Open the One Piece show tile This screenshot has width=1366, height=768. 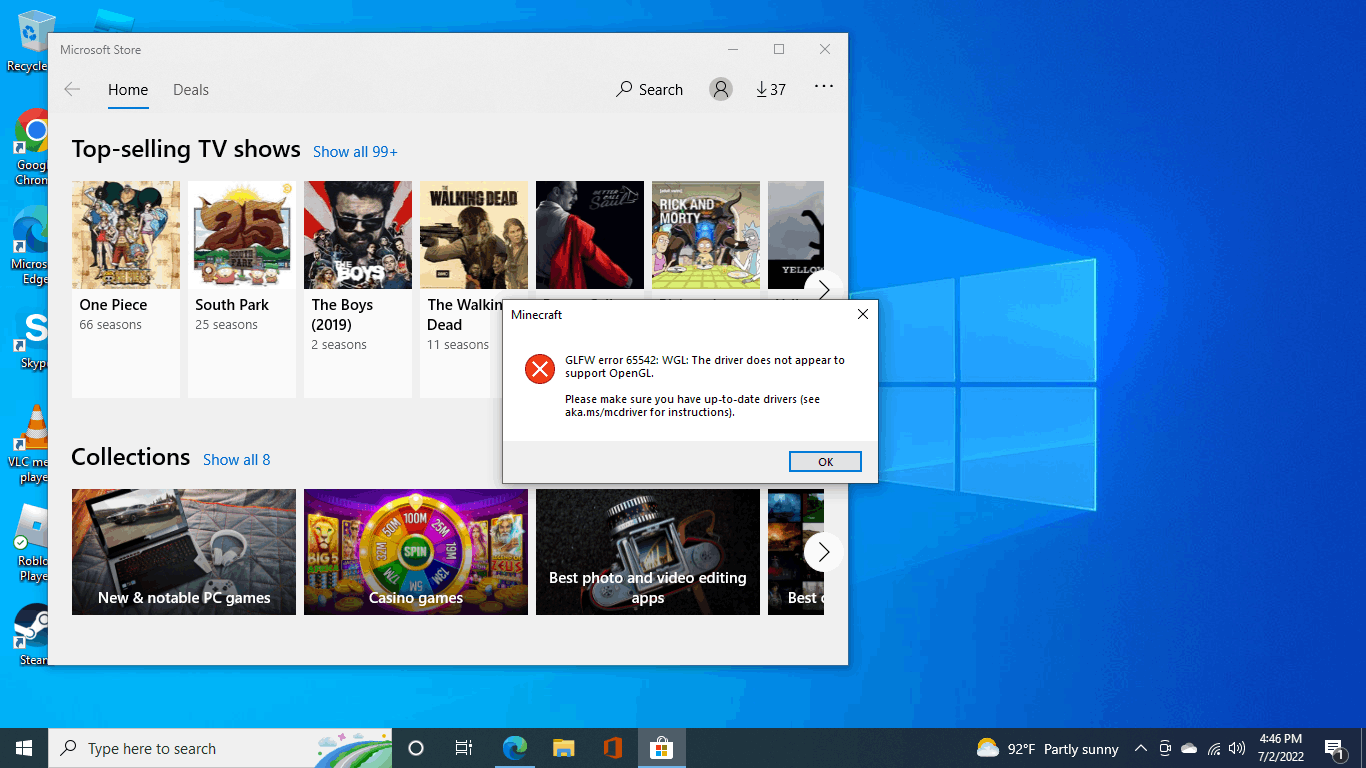pyautogui.click(x=126, y=289)
